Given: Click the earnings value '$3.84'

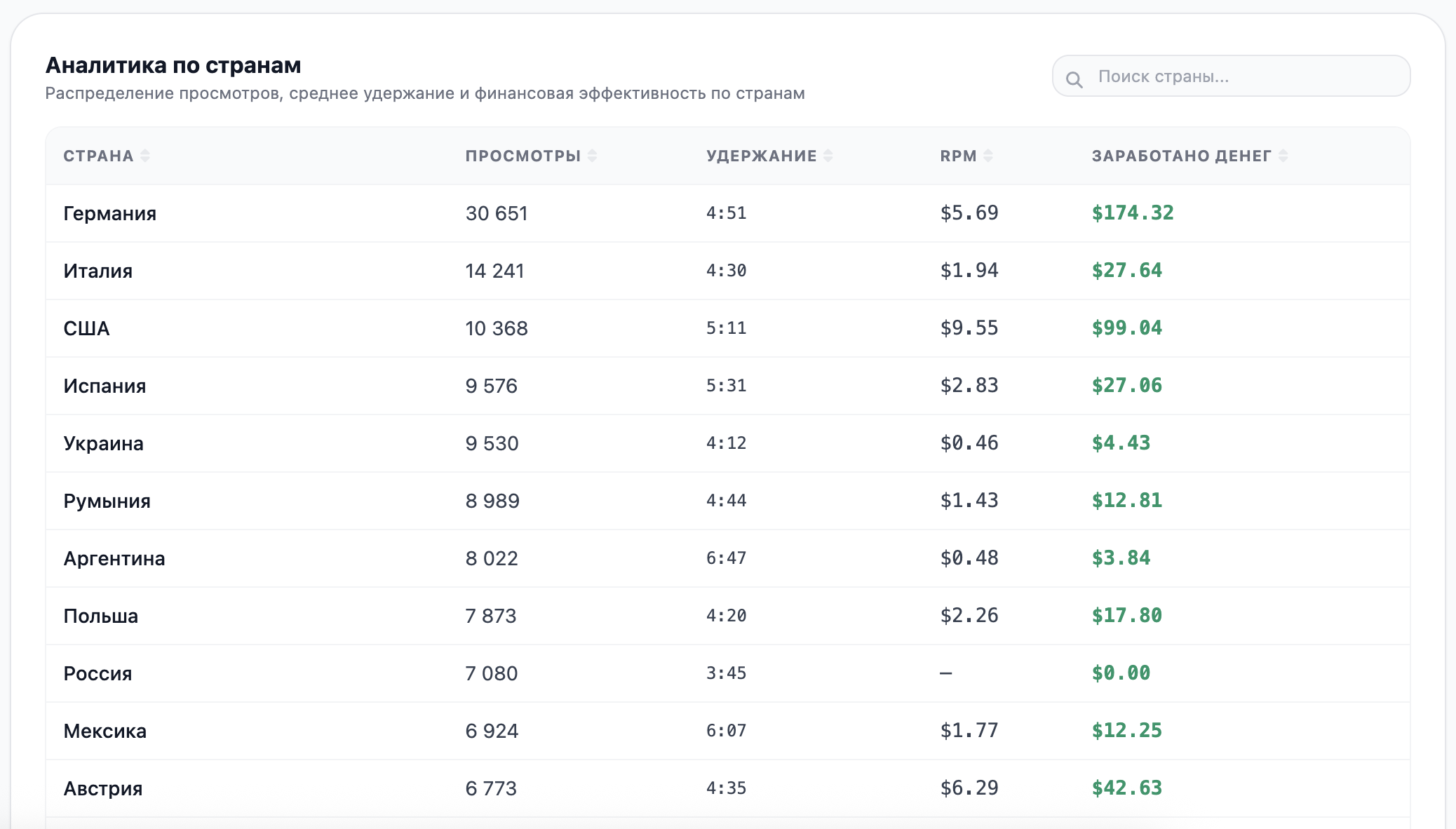Looking at the screenshot, I should (1121, 558).
